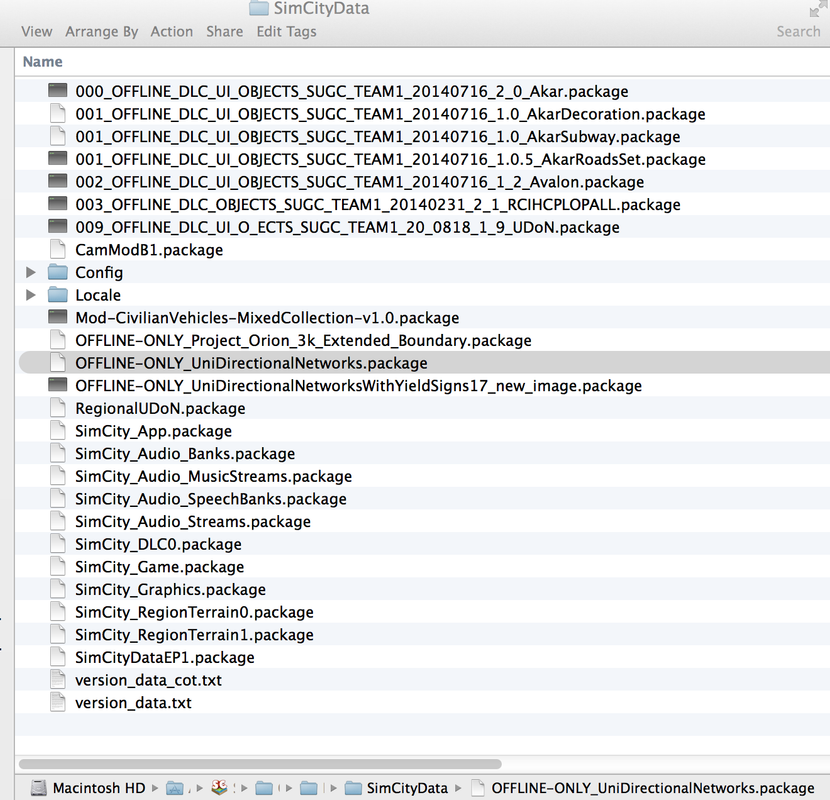Select OFFLINE-ONLY_Project_Orion_3k_Extended_Boundary.package name

point(303,341)
